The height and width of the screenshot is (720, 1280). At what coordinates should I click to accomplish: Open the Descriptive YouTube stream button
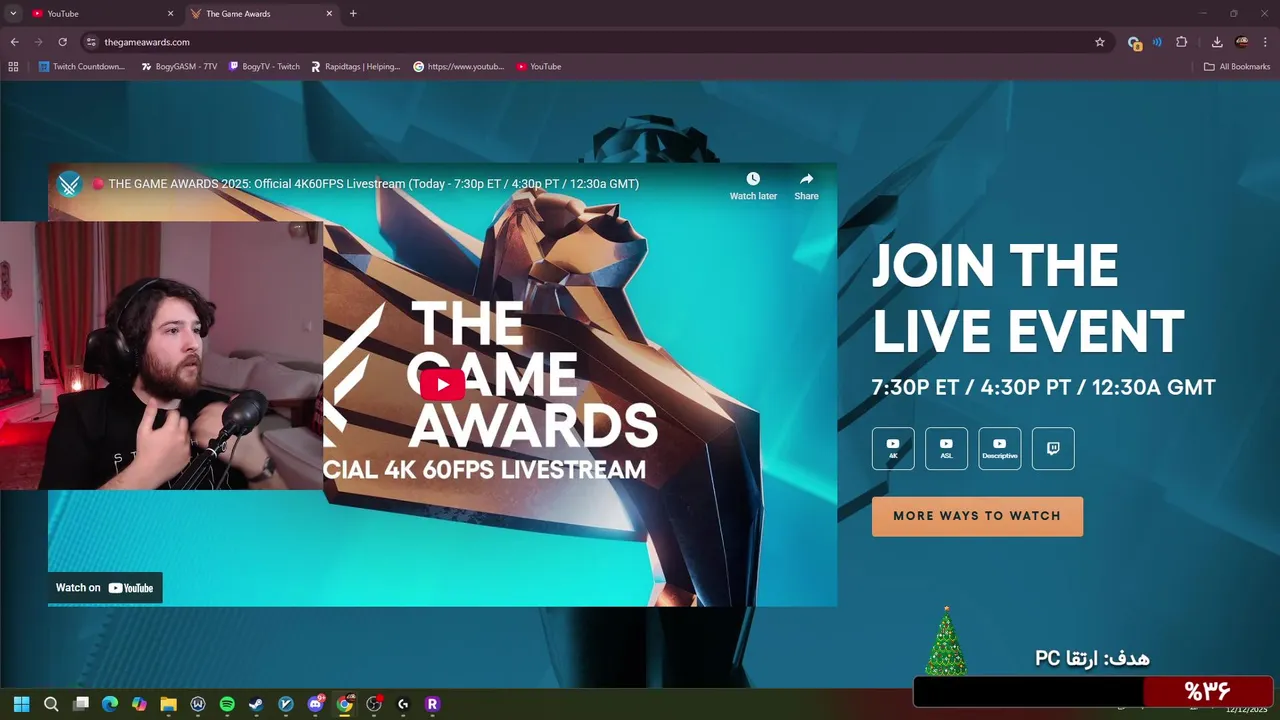pyautogui.click(x=1000, y=448)
